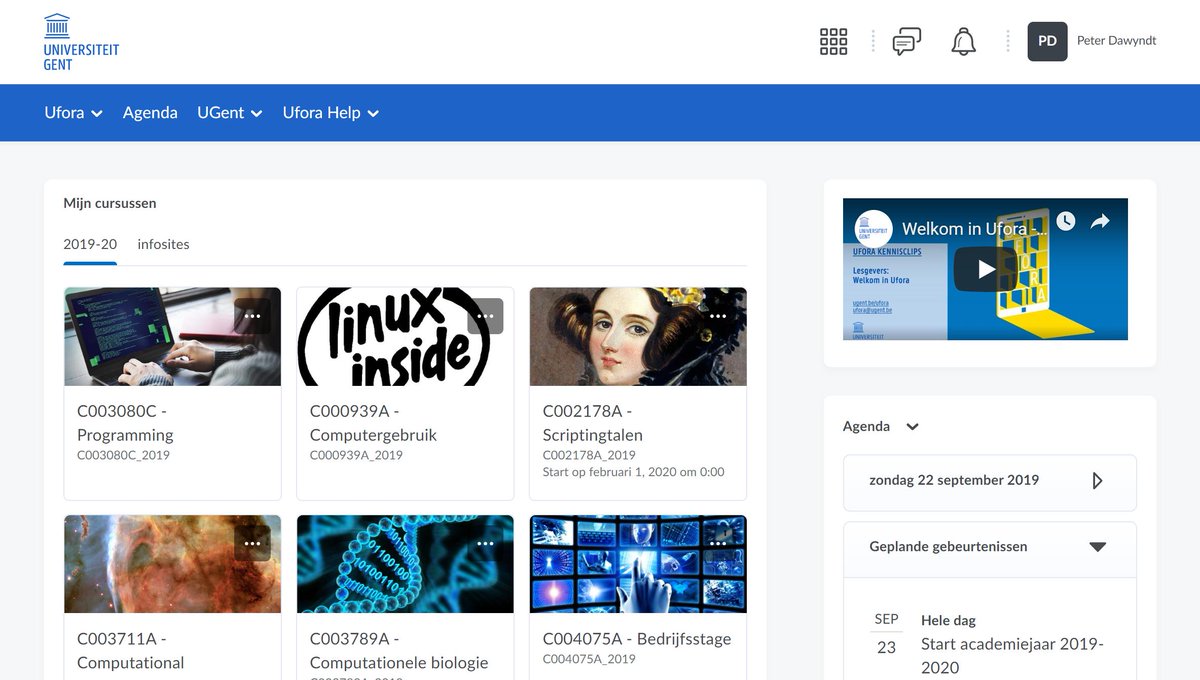The width and height of the screenshot is (1200, 680).
Task: Click the Hele dag label
Action: [x=948, y=621]
